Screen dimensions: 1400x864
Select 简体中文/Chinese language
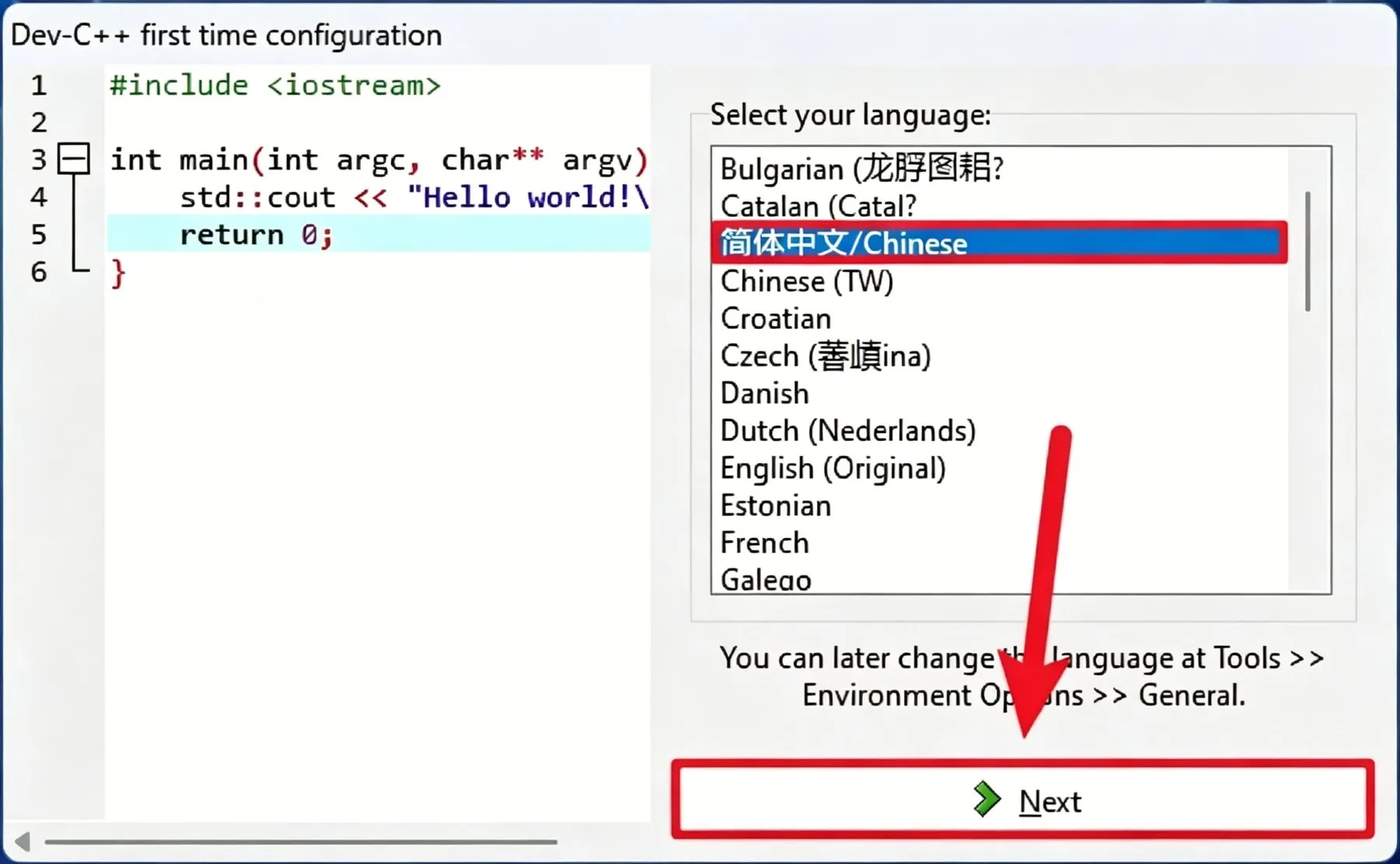click(999, 243)
